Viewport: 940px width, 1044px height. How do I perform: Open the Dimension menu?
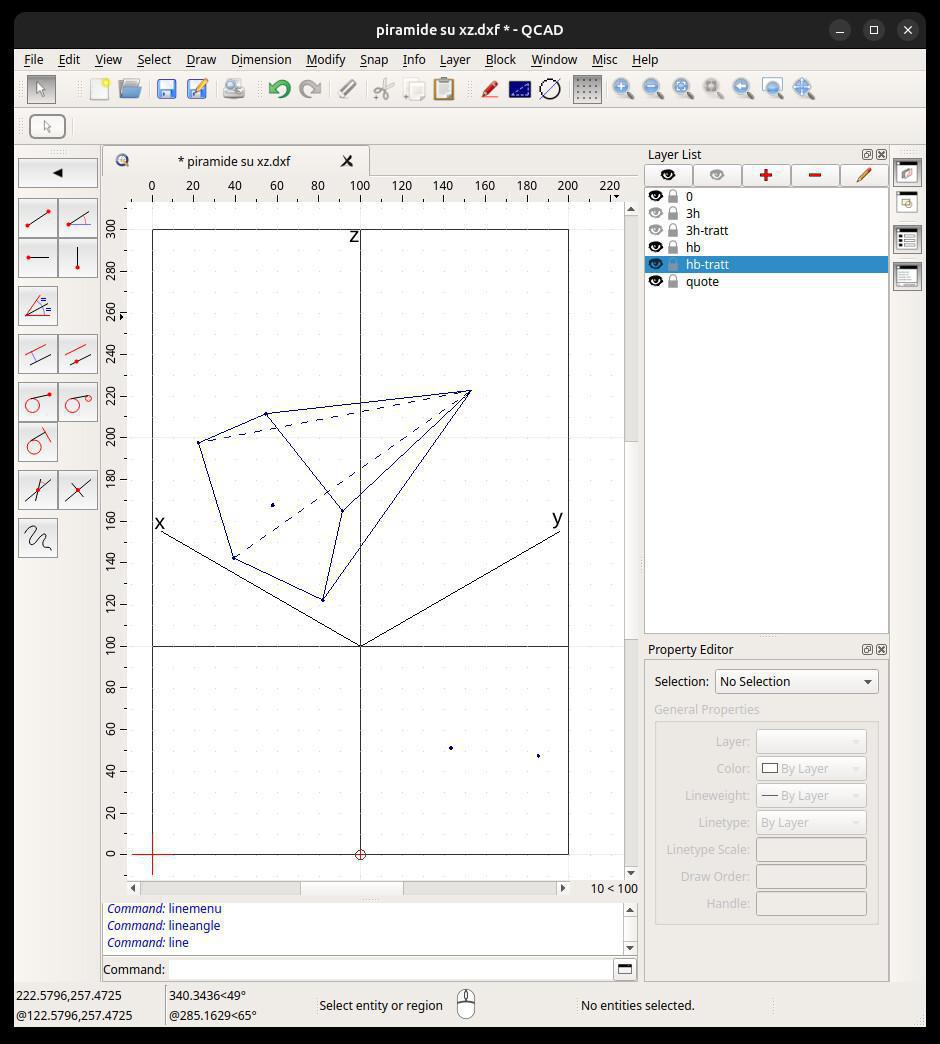click(x=261, y=60)
